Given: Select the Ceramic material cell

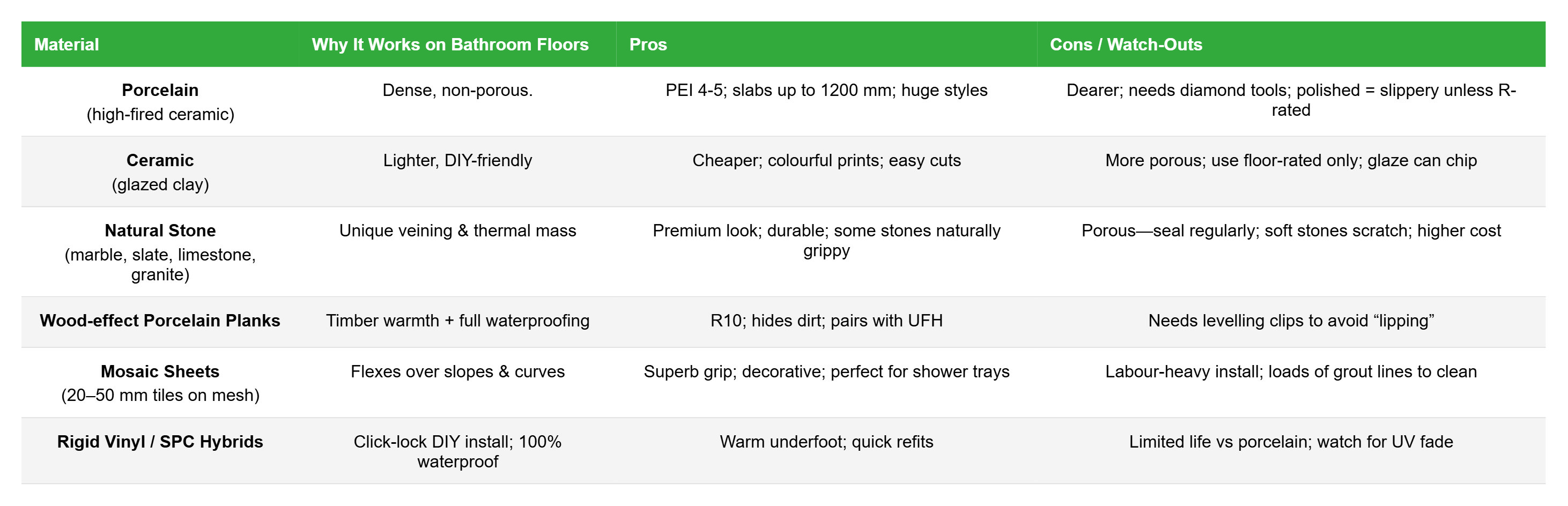Looking at the screenshot, I should point(160,172).
